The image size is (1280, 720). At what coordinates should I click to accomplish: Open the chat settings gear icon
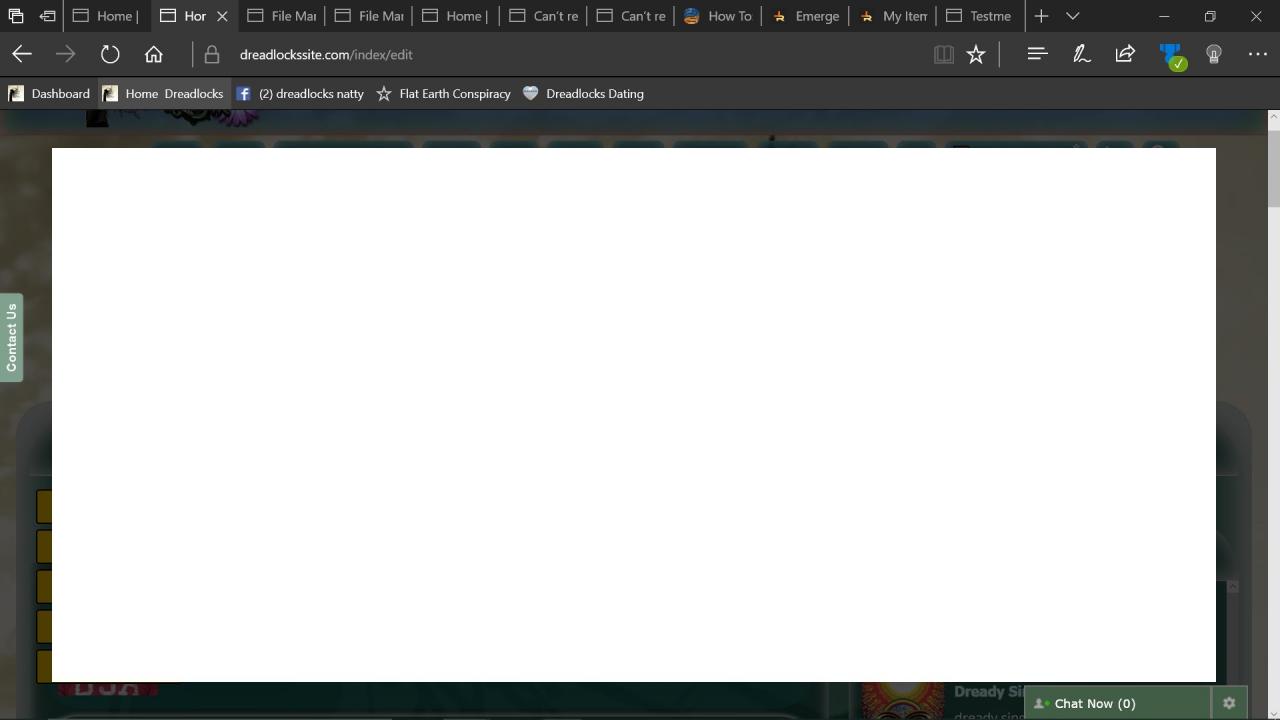coord(1229,703)
